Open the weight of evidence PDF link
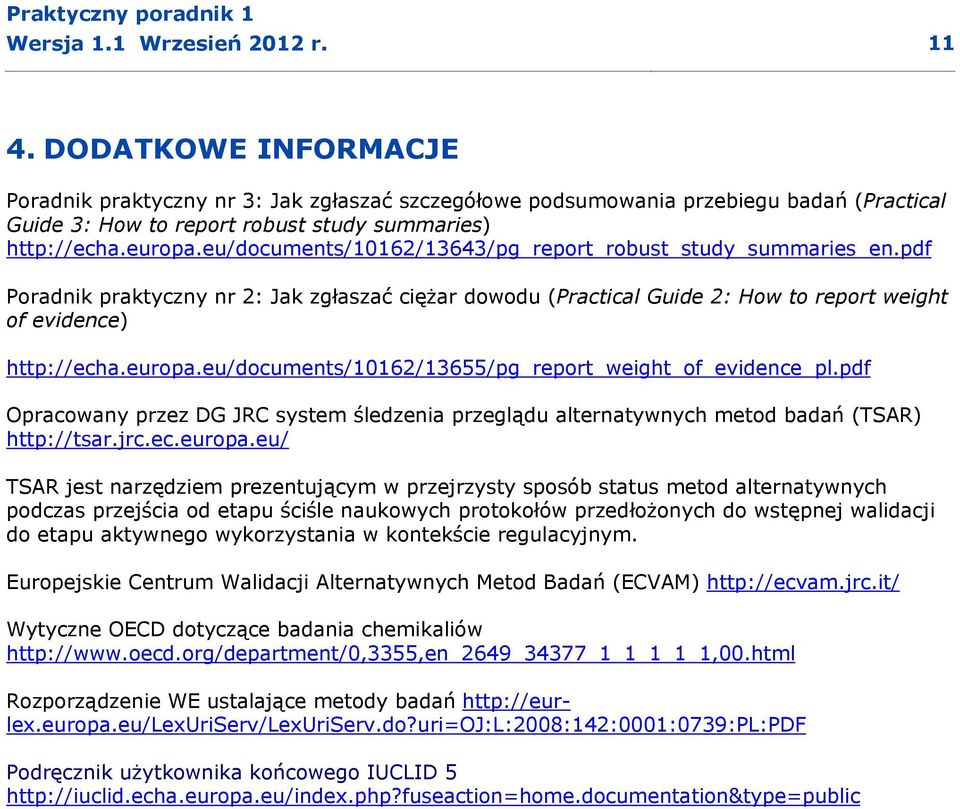This screenshot has height=809, width=960. [438, 368]
